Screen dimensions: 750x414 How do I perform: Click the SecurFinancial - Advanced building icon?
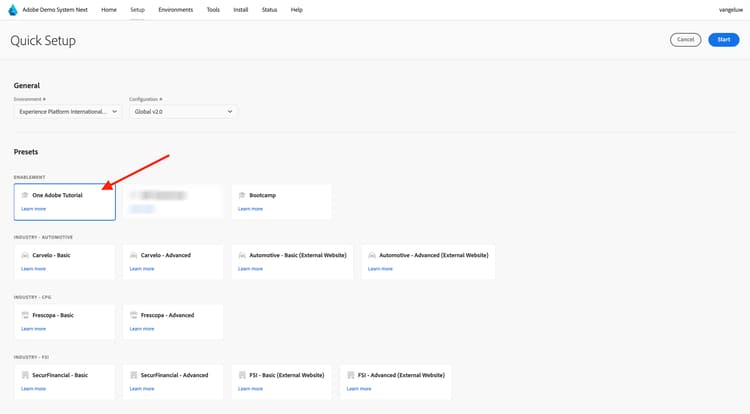(x=133, y=375)
